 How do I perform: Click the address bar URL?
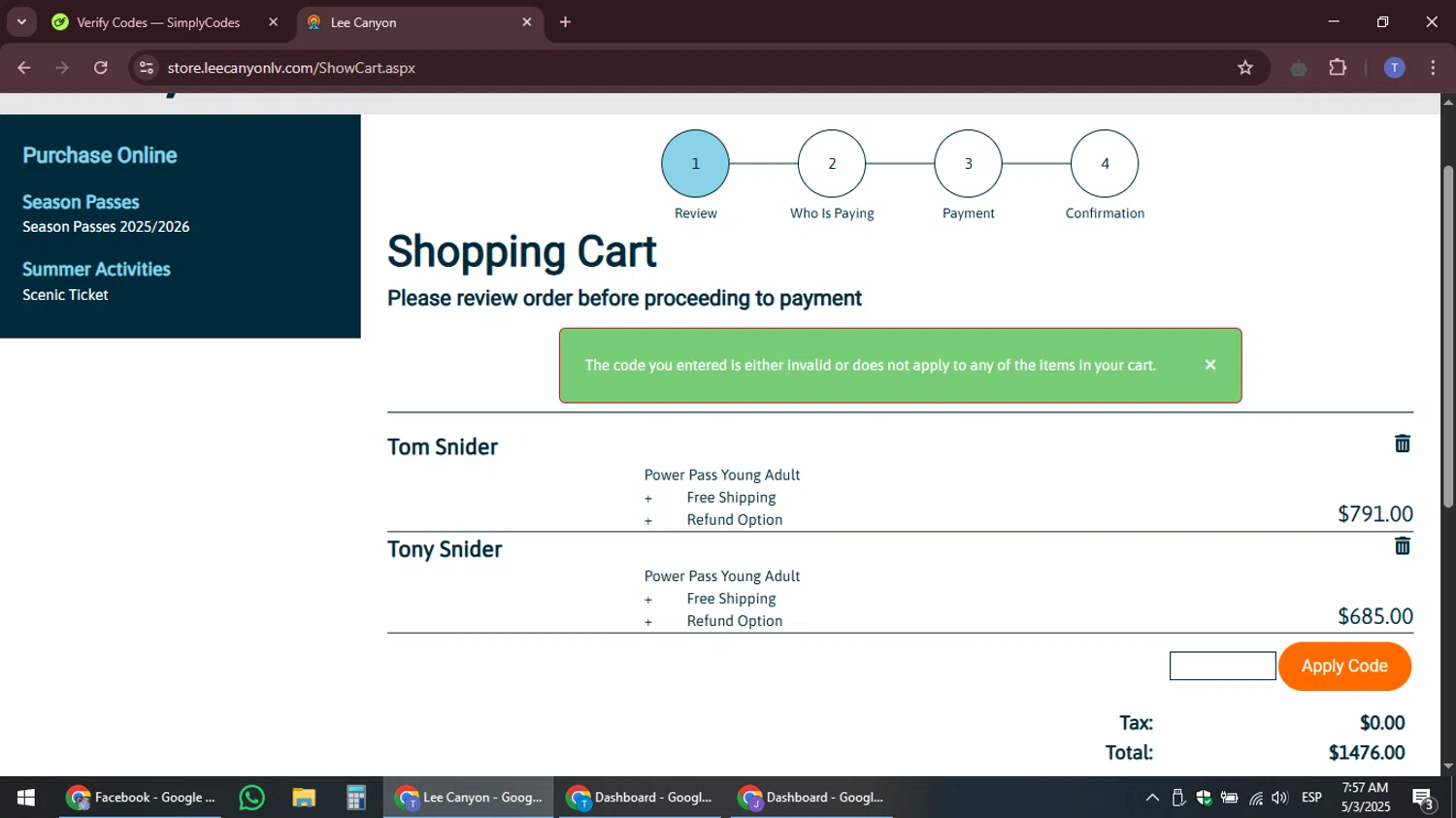tap(291, 68)
